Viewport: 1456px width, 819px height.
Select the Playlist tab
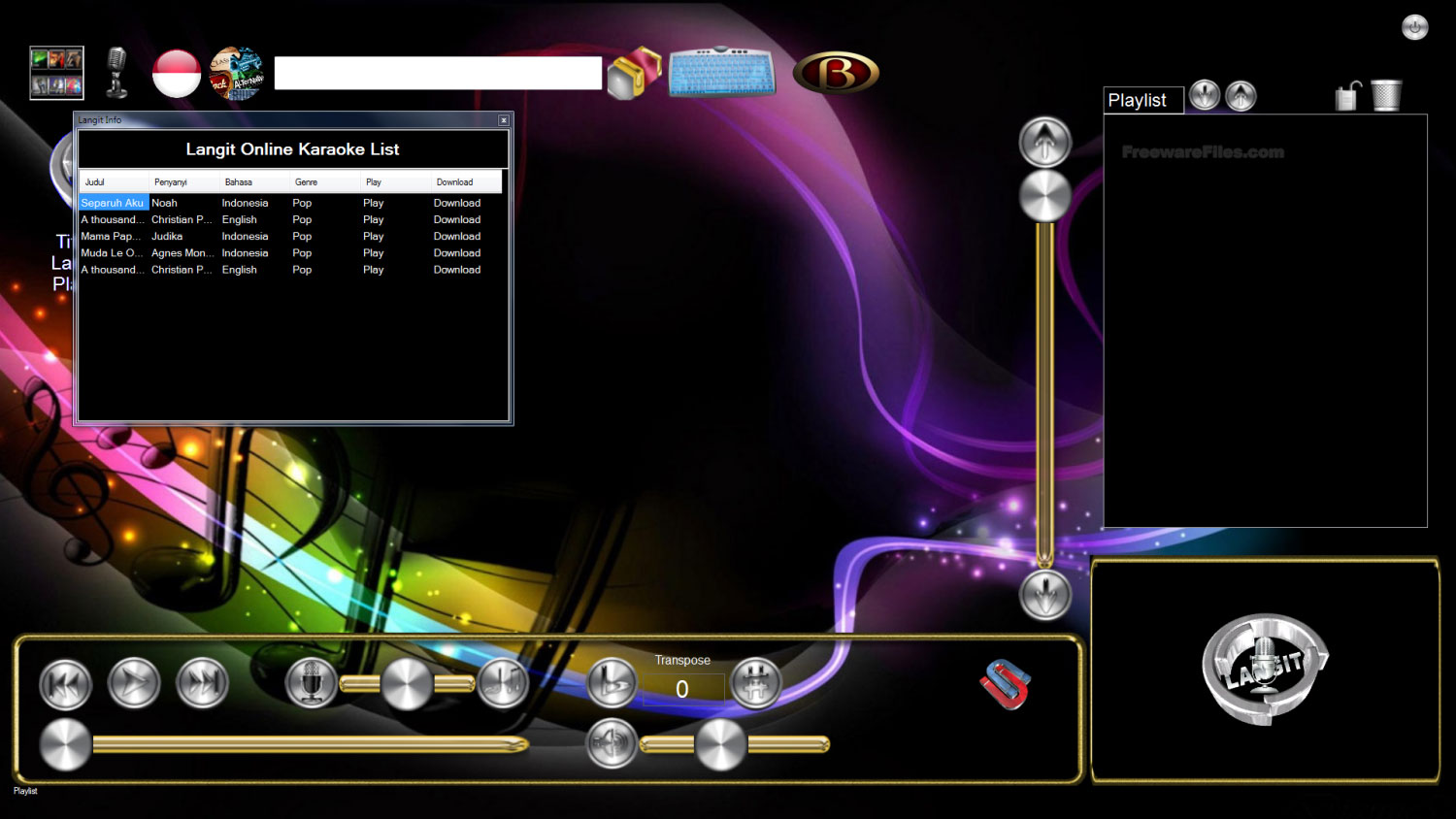click(1143, 100)
